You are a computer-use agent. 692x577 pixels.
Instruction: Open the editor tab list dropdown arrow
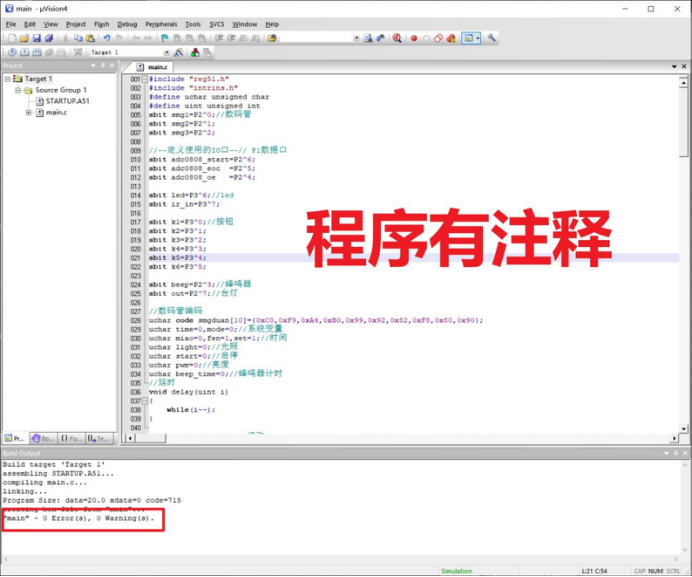click(674, 67)
